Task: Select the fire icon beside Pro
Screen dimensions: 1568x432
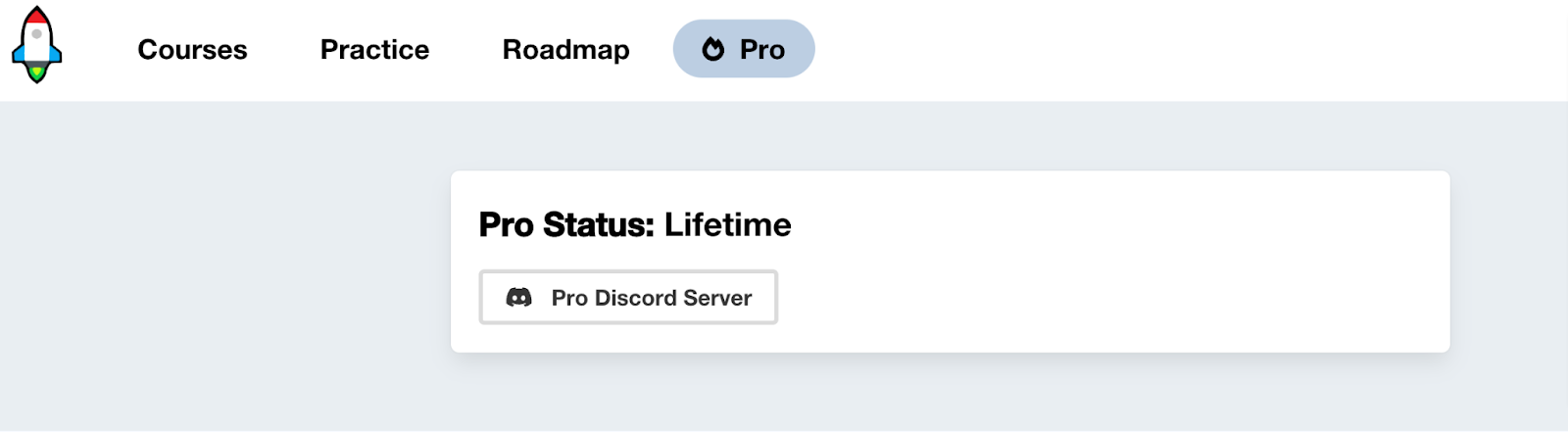Action: (713, 49)
